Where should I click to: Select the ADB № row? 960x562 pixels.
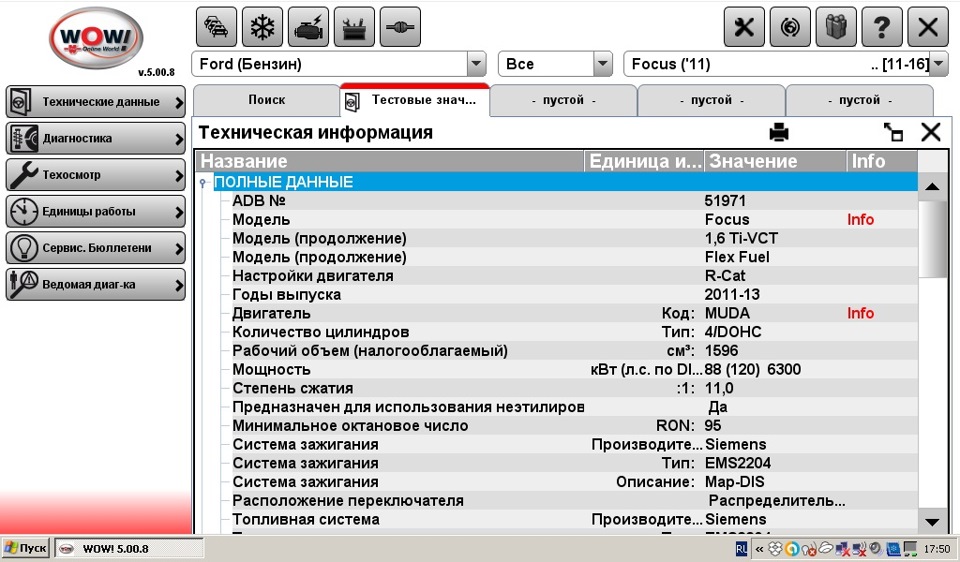tap(574, 201)
